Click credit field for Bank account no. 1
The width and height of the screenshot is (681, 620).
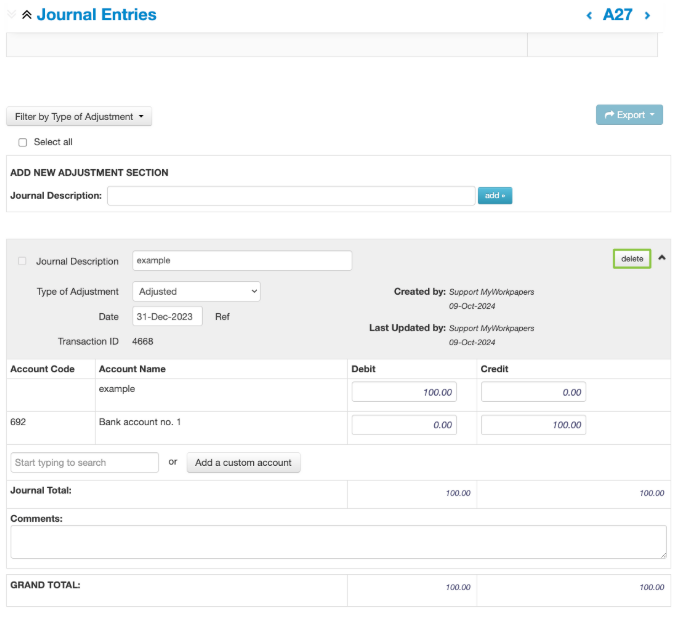[533, 425]
